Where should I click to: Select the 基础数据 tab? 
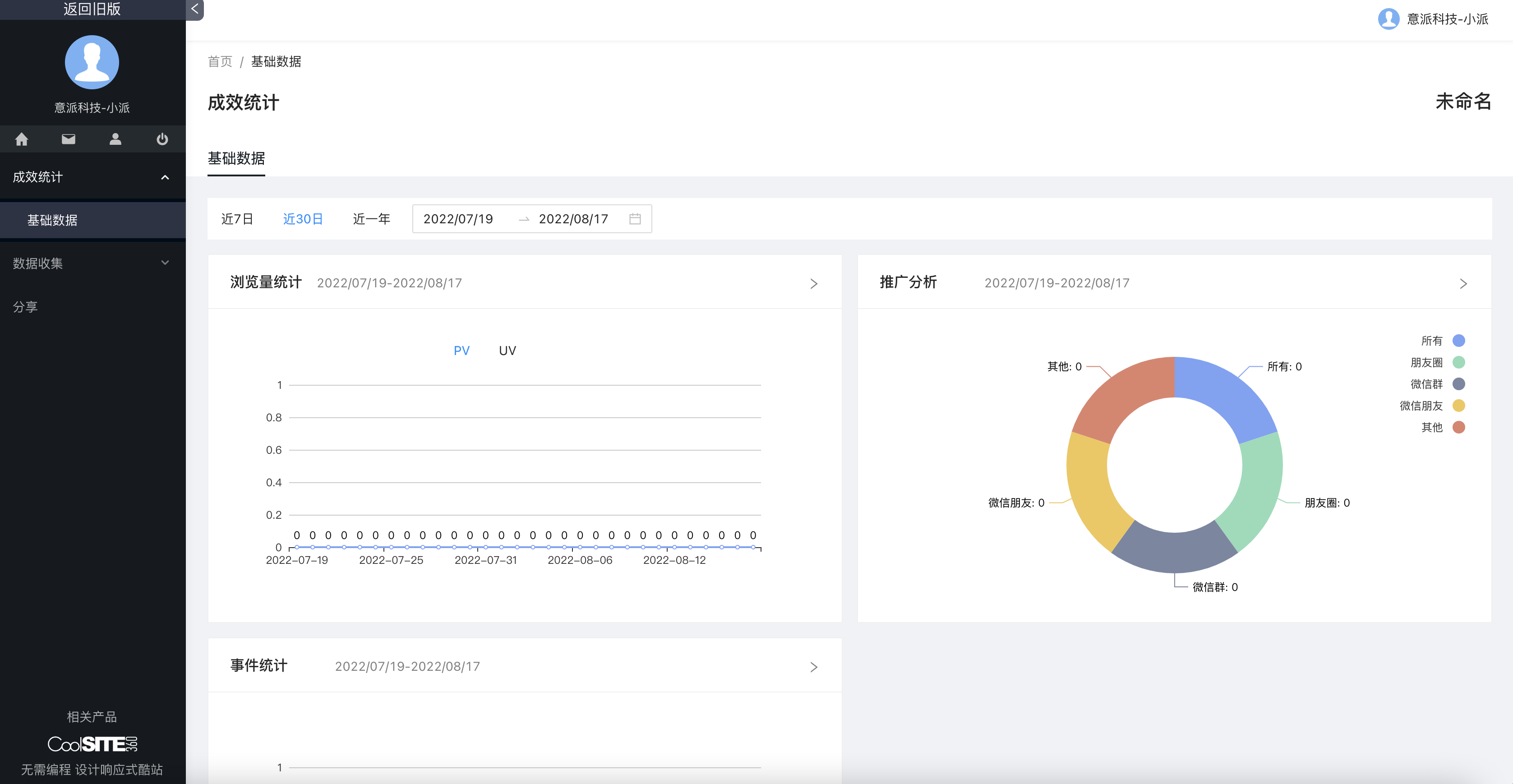[x=236, y=159]
